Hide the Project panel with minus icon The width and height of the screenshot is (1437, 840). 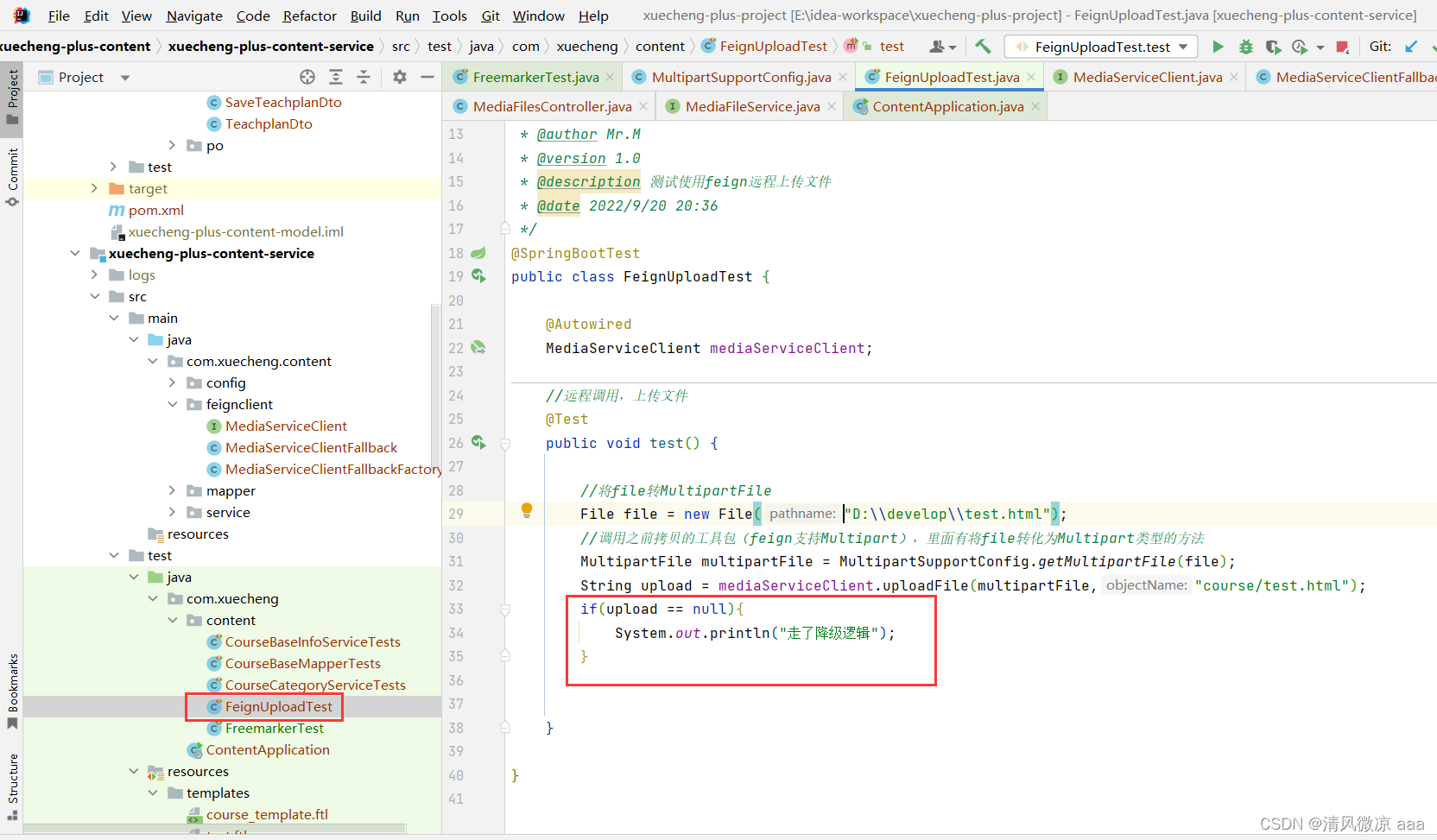click(x=427, y=77)
